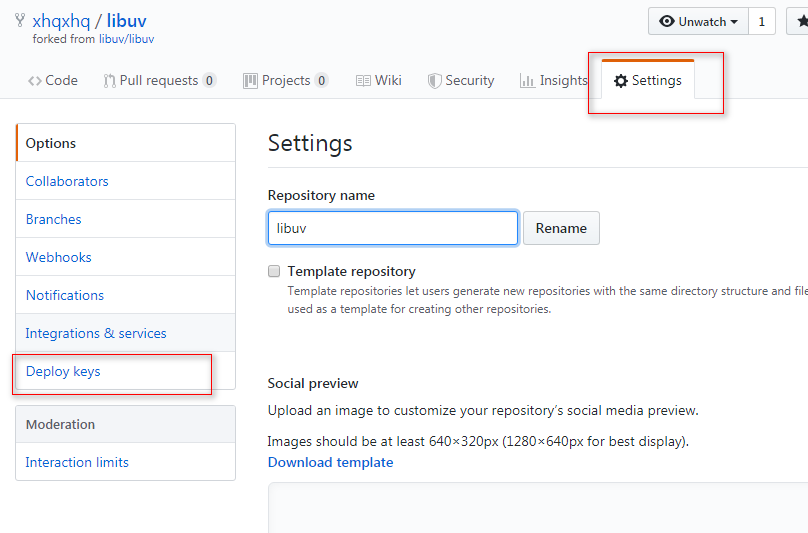Click the Projects board icon
Image resolution: width=808 pixels, height=533 pixels.
[250, 81]
